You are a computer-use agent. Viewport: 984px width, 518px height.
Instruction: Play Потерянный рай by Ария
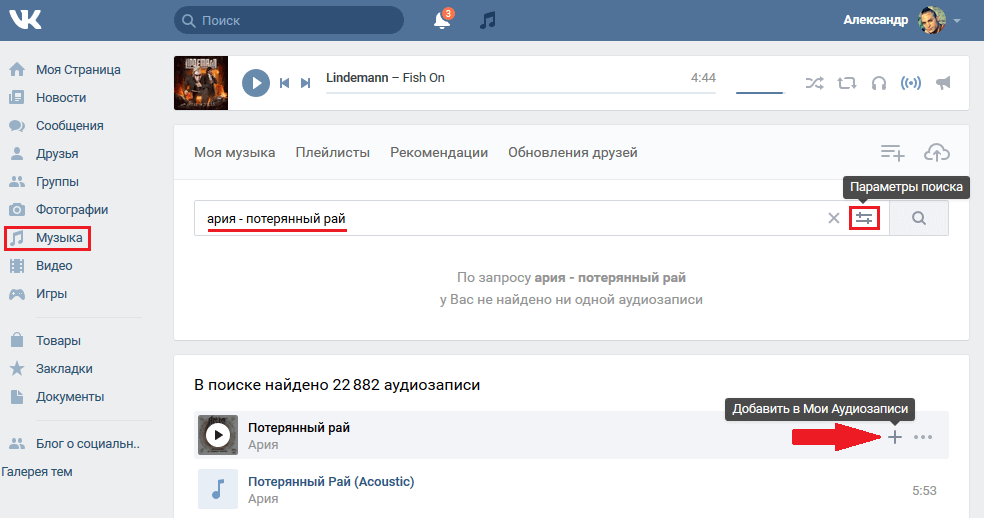tap(218, 434)
